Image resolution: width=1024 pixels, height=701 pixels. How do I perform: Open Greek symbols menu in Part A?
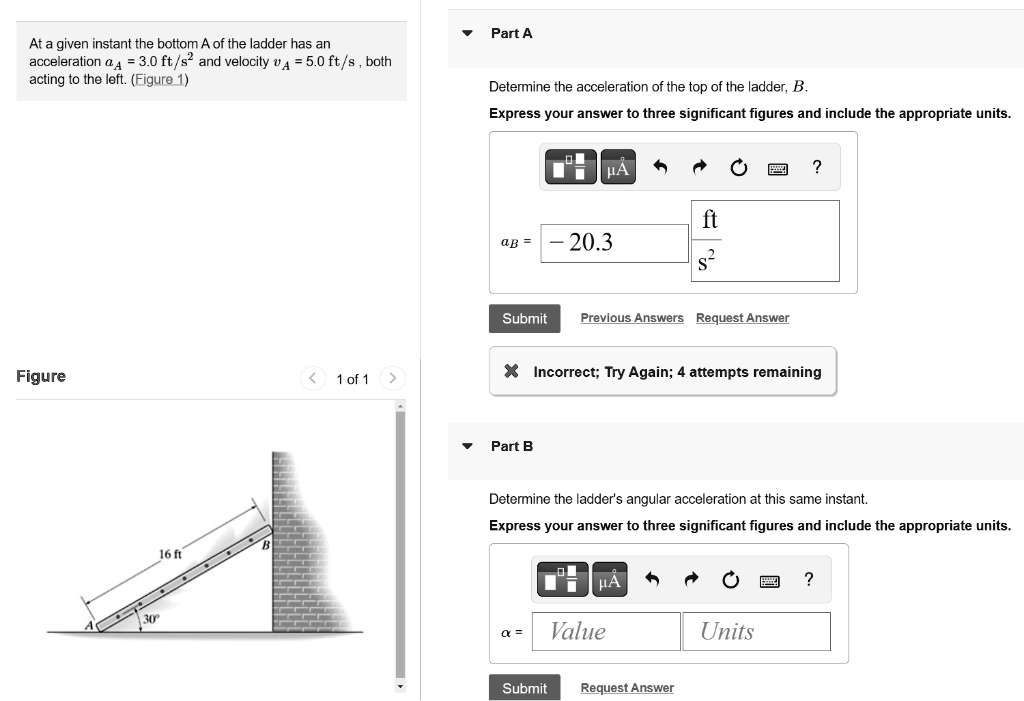[x=618, y=167]
